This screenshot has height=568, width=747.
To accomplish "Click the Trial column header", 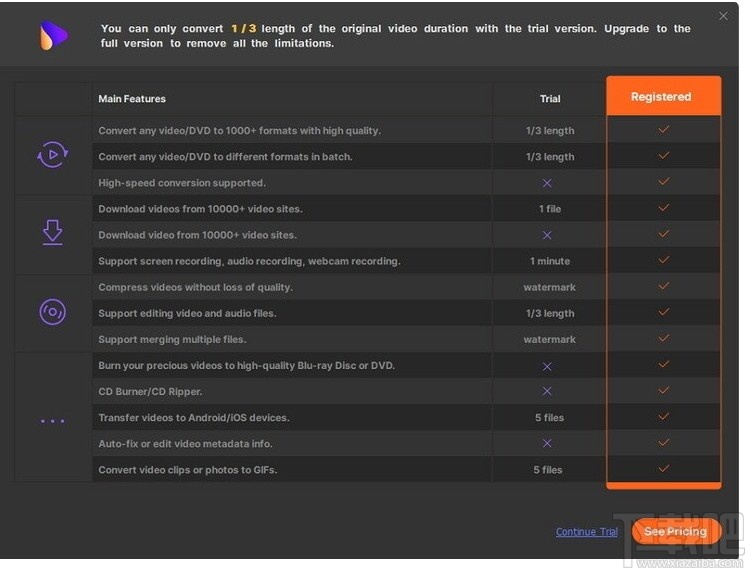I will [x=550, y=99].
